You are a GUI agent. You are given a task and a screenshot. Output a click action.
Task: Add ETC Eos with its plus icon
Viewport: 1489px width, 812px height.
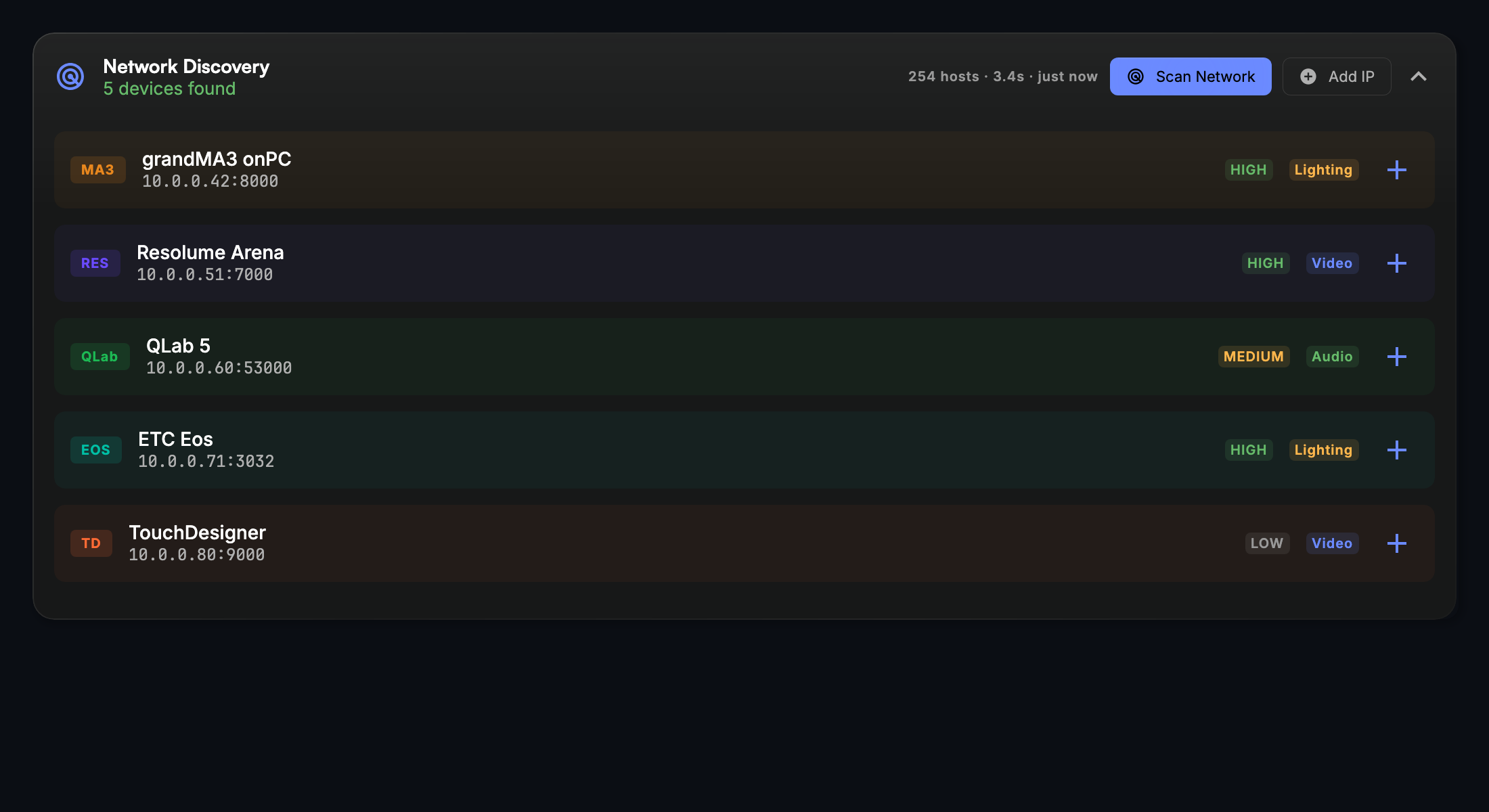point(1397,450)
